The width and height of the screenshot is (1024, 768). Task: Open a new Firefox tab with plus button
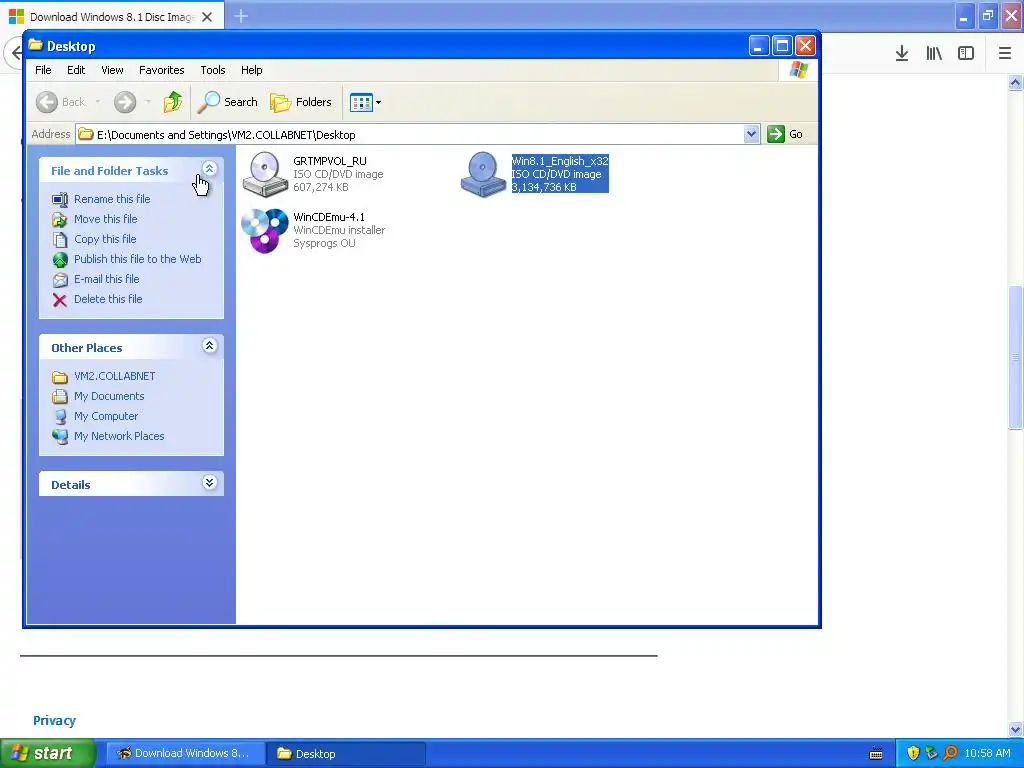(241, 16)
